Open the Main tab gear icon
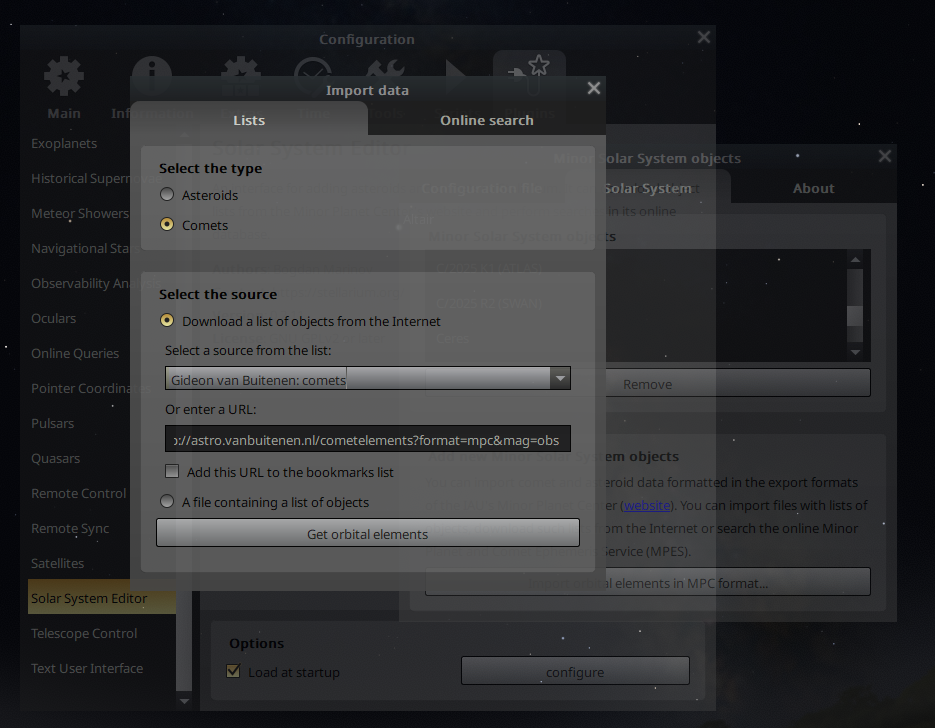 [x=64, y=76]
